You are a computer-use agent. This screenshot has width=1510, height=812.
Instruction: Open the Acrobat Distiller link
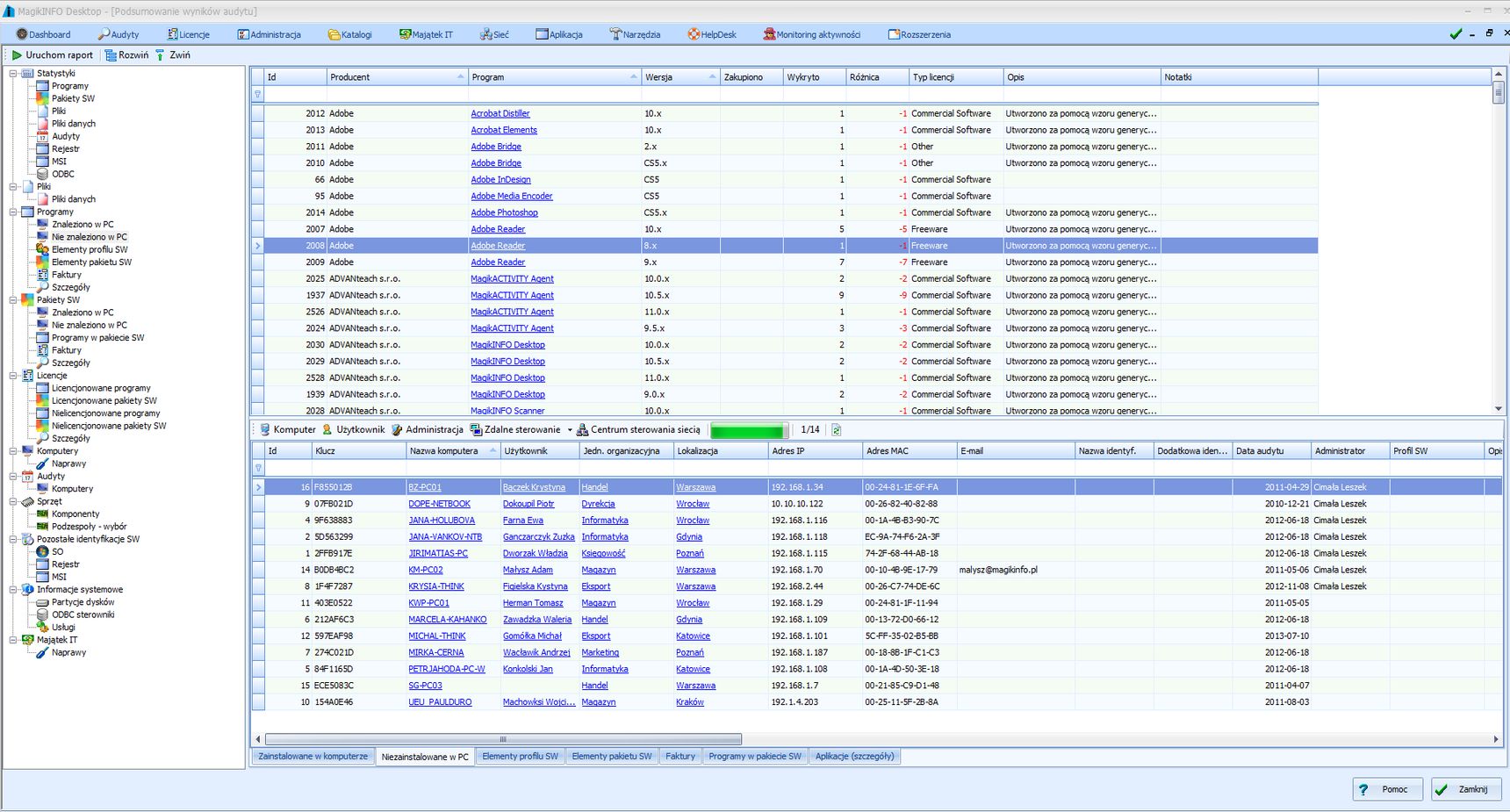[x=500, y=113]
